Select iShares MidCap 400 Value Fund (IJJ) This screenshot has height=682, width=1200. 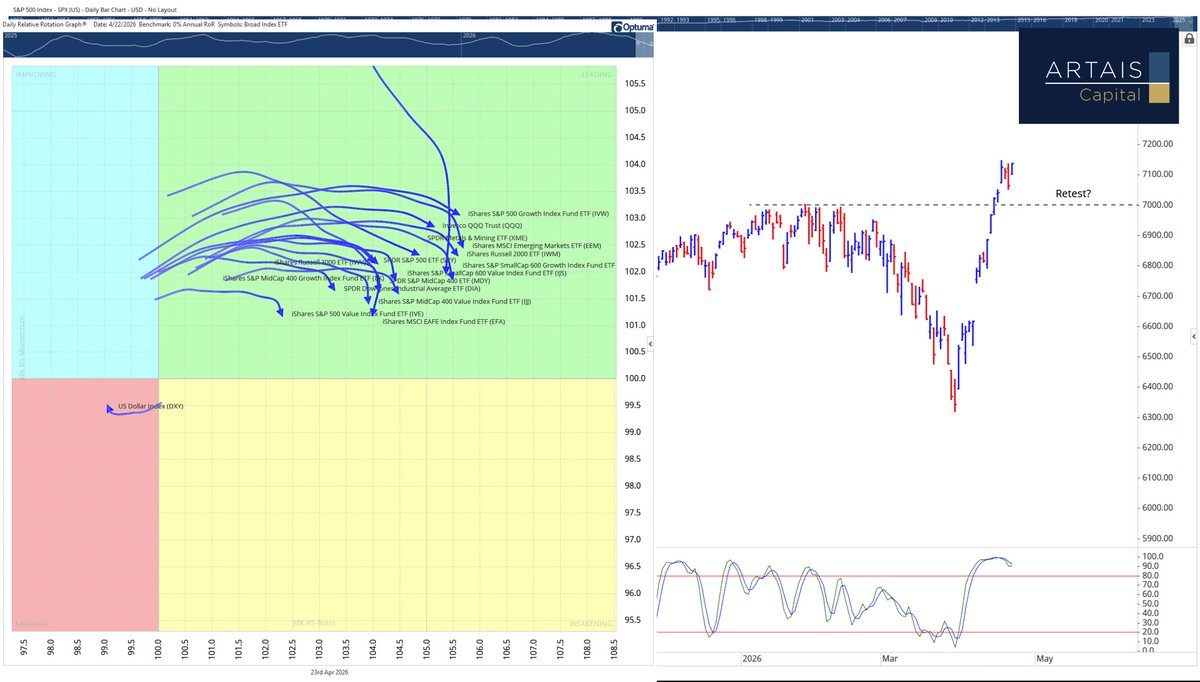pyautogui.click(x=455, y=301)
